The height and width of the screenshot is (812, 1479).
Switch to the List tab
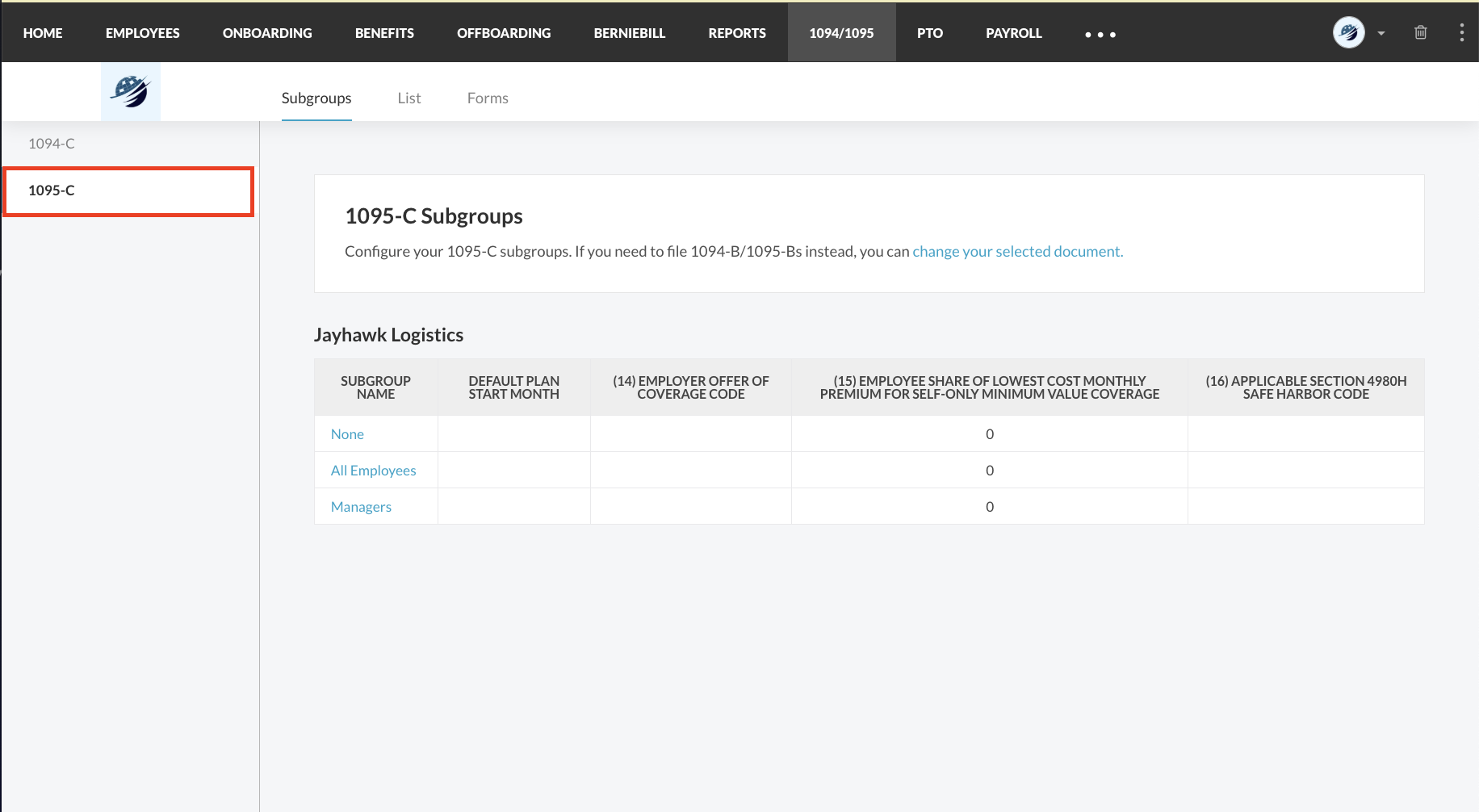click(409, 98)
